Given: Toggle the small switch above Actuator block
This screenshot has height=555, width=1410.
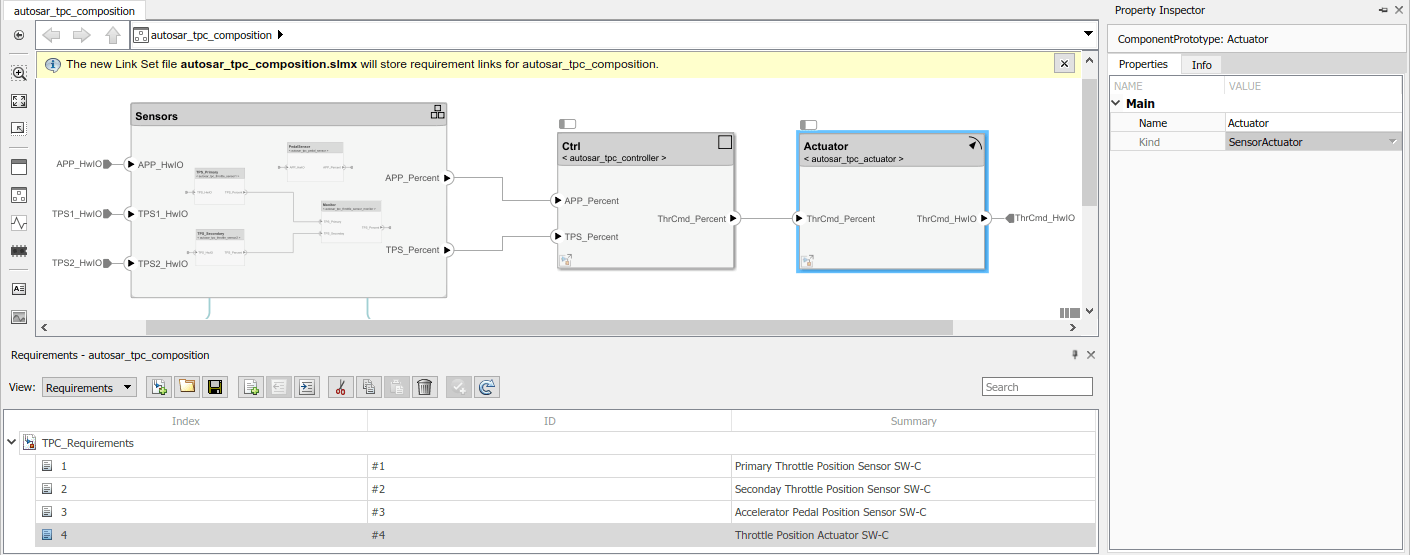Looking at the screenshot, I should click(x=808, y=125).
